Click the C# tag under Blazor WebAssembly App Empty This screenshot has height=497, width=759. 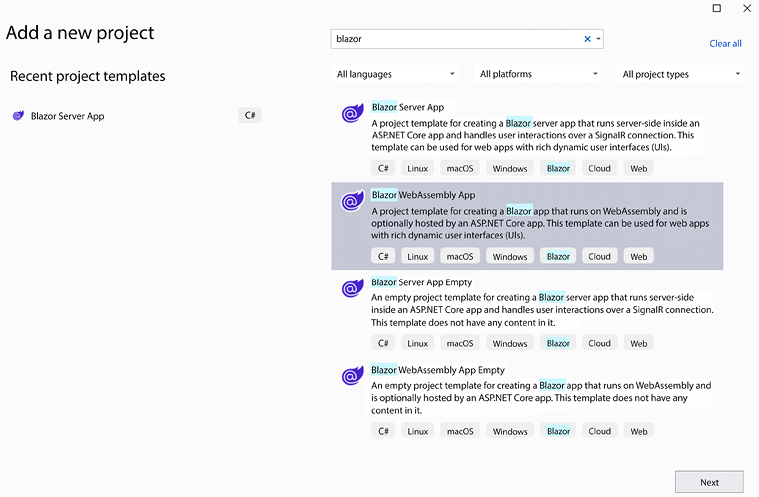click(x=383, y=431)
